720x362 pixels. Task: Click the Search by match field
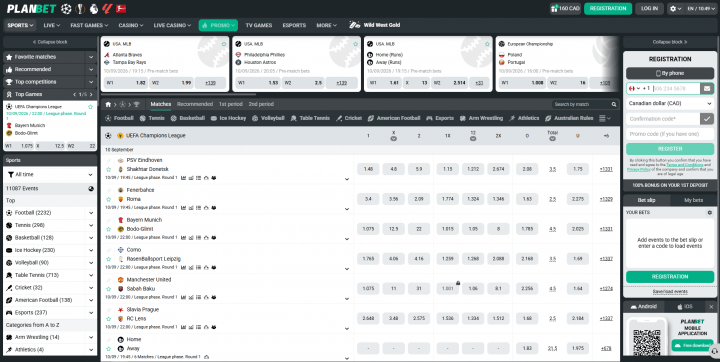point(581,104)
